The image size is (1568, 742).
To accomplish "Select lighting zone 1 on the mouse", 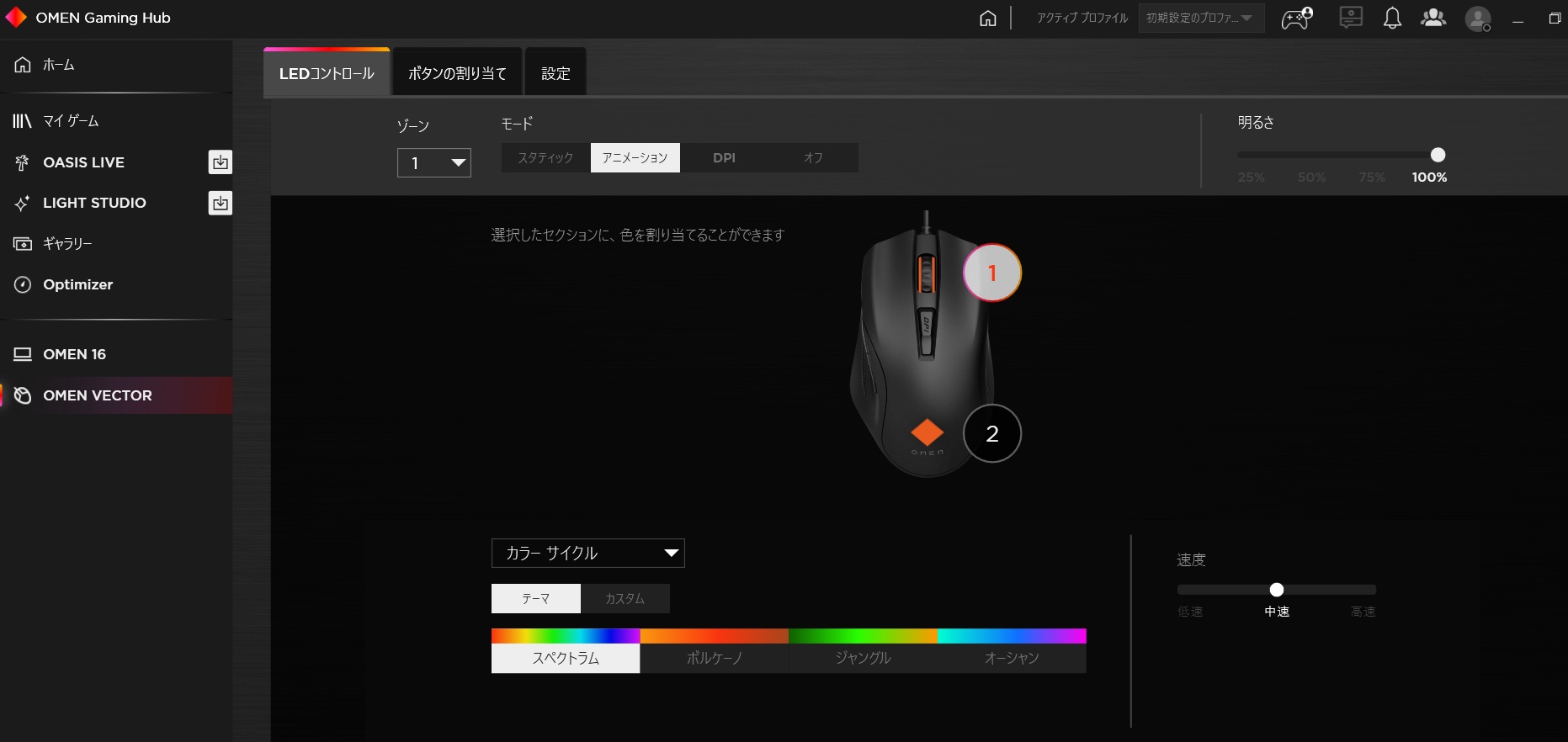I will (992, 273).
